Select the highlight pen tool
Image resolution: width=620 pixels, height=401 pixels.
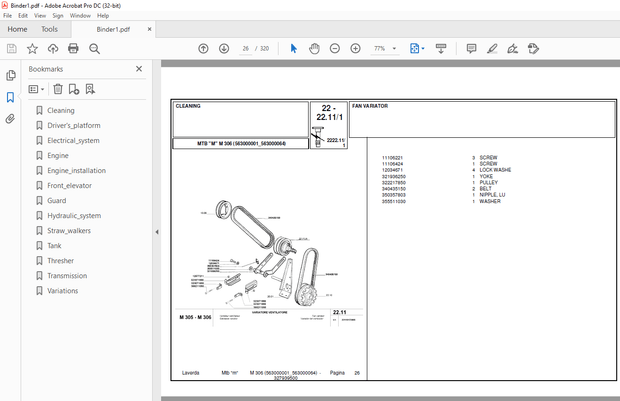492,49
